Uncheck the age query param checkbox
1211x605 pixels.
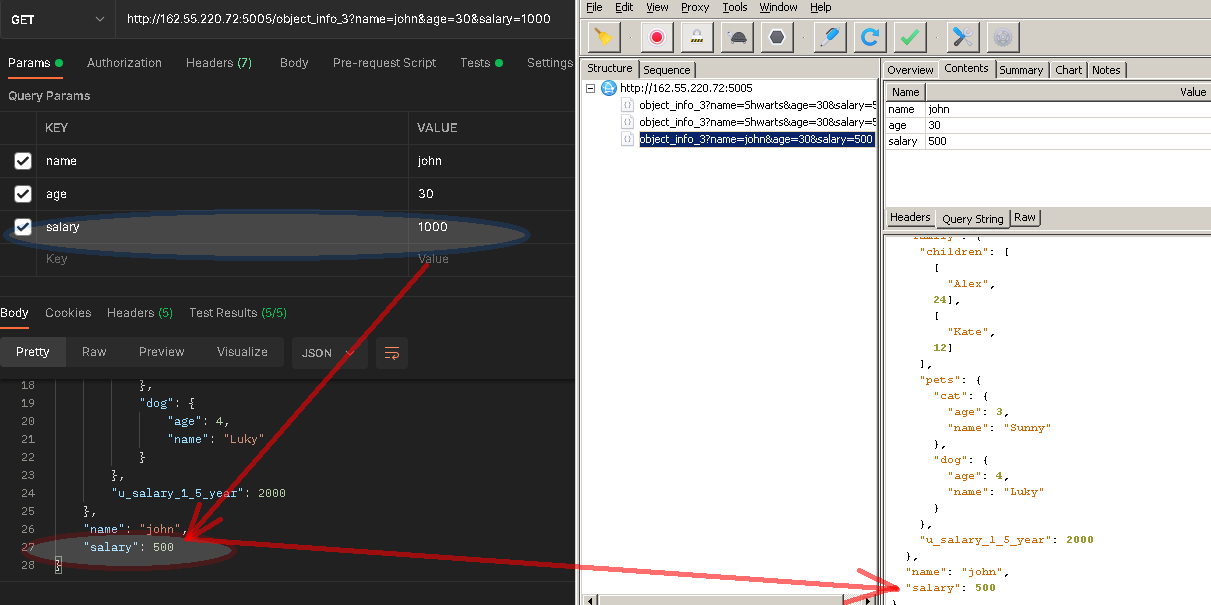click(23, 194)
